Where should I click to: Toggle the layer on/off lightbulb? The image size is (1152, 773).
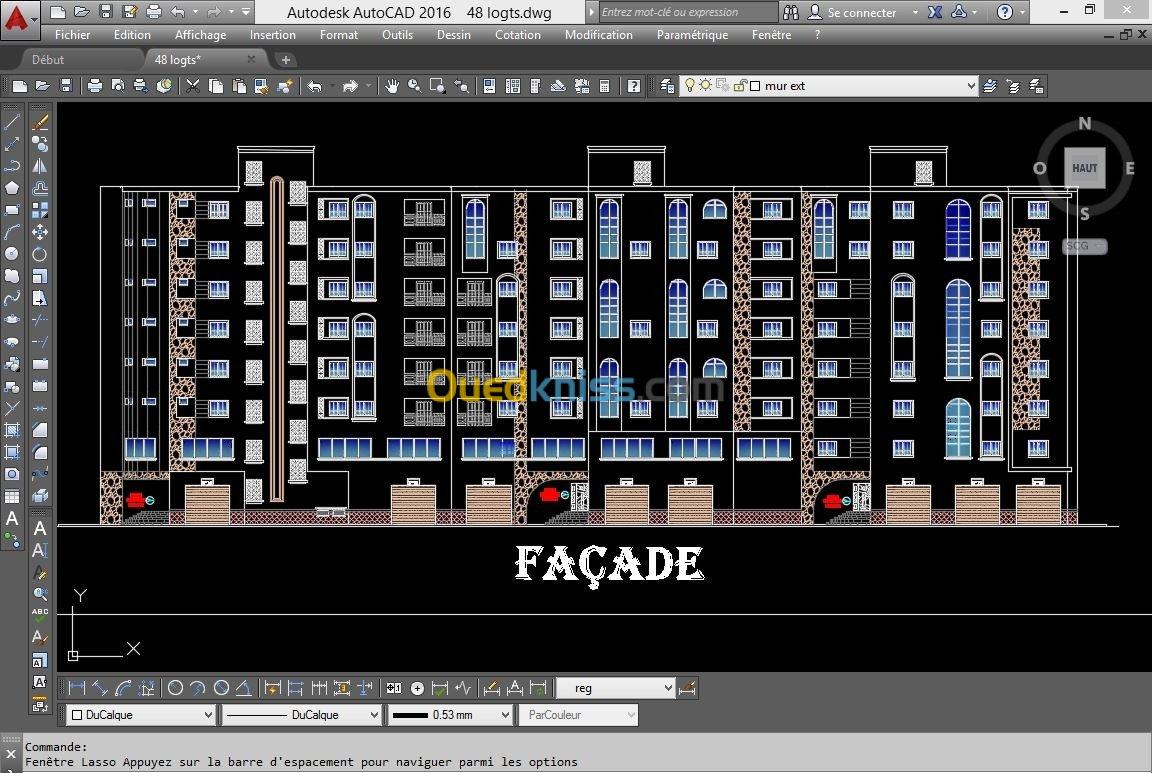pos(689,86)
